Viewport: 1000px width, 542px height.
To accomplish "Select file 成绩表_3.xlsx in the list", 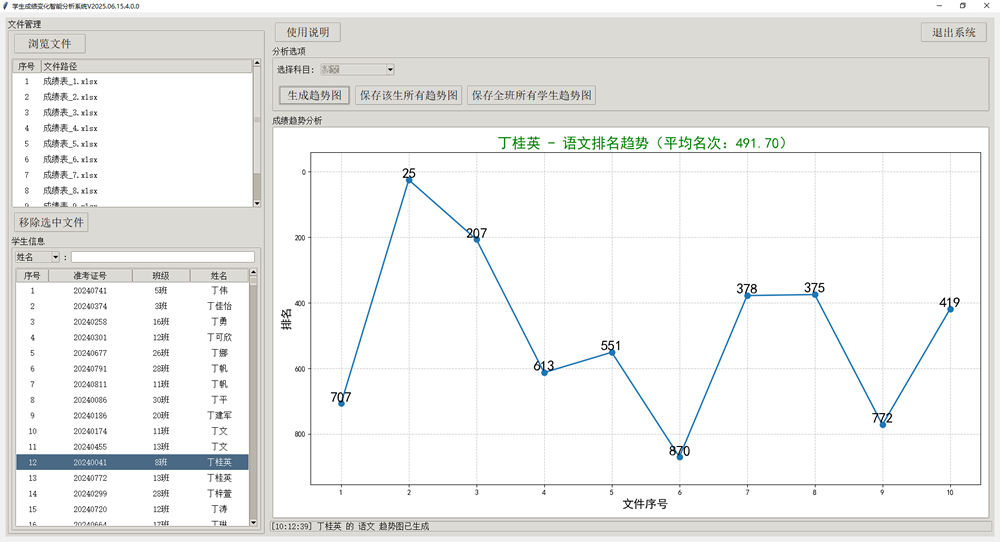I will click(x=70, y=113).
